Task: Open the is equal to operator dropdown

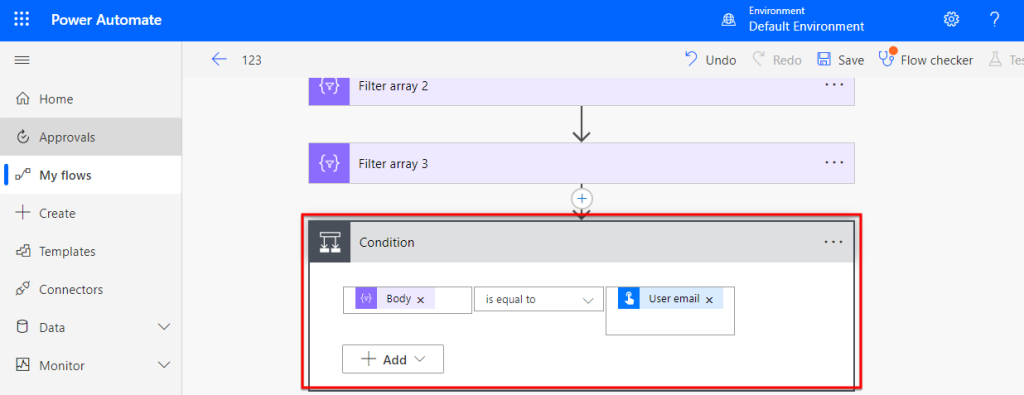Action: click(538, 300)
